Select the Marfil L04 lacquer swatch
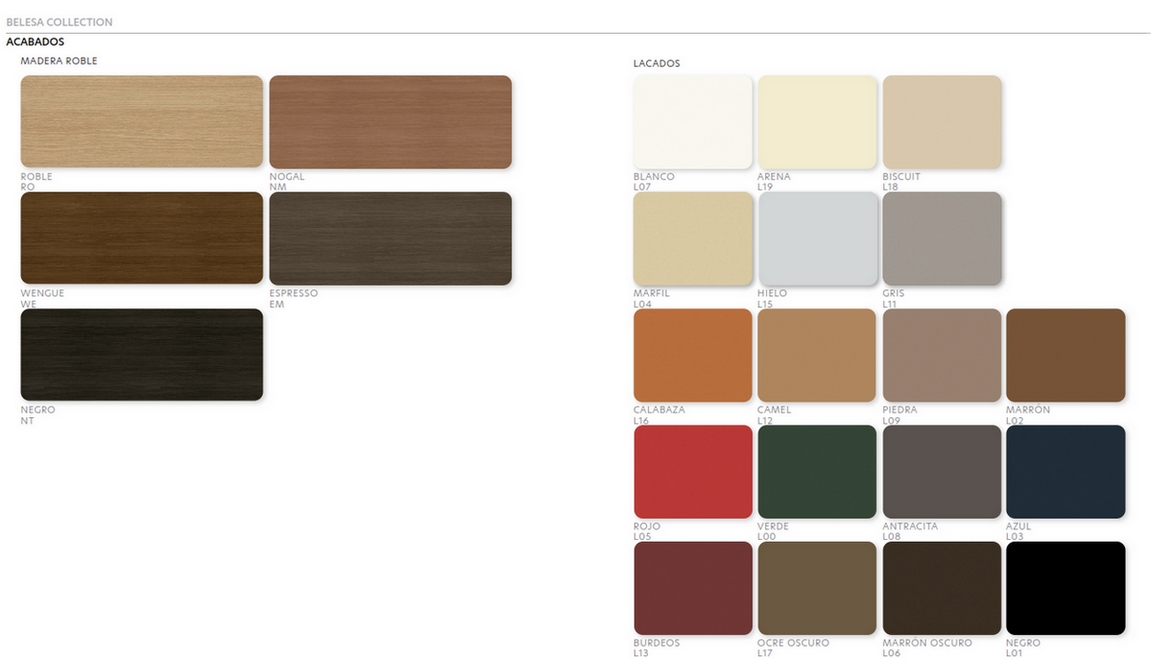 point(693,239)
